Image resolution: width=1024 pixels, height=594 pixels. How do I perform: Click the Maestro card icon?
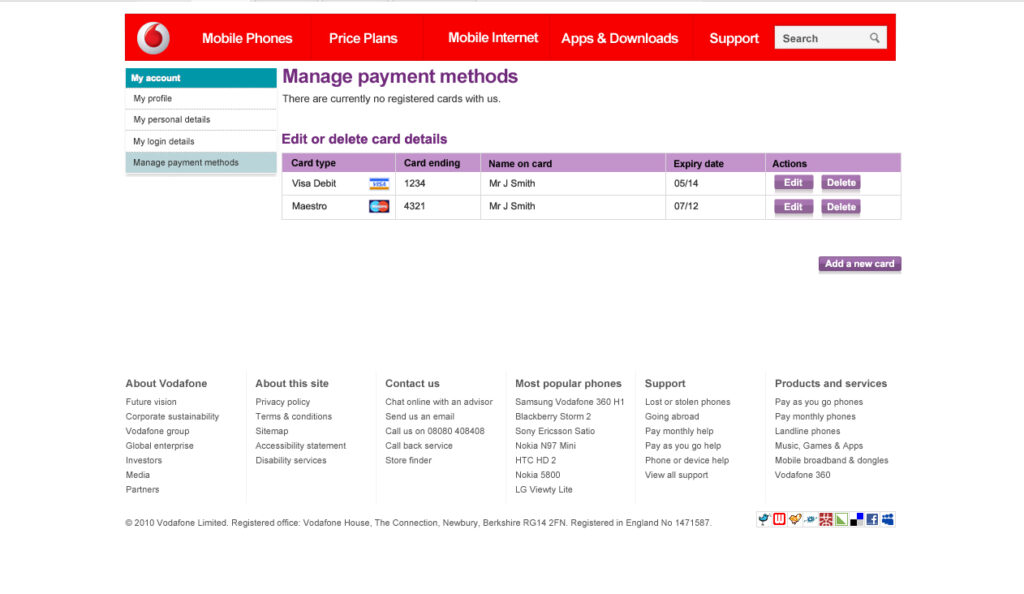pos(380,207)
